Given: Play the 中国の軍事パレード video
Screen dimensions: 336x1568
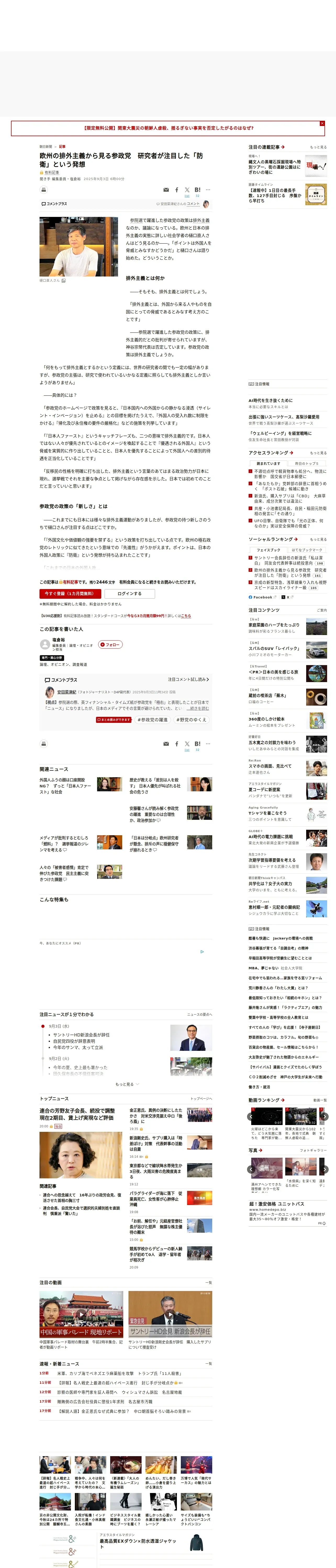Looking at the screenshot, I should click(x=81, y=1315).
